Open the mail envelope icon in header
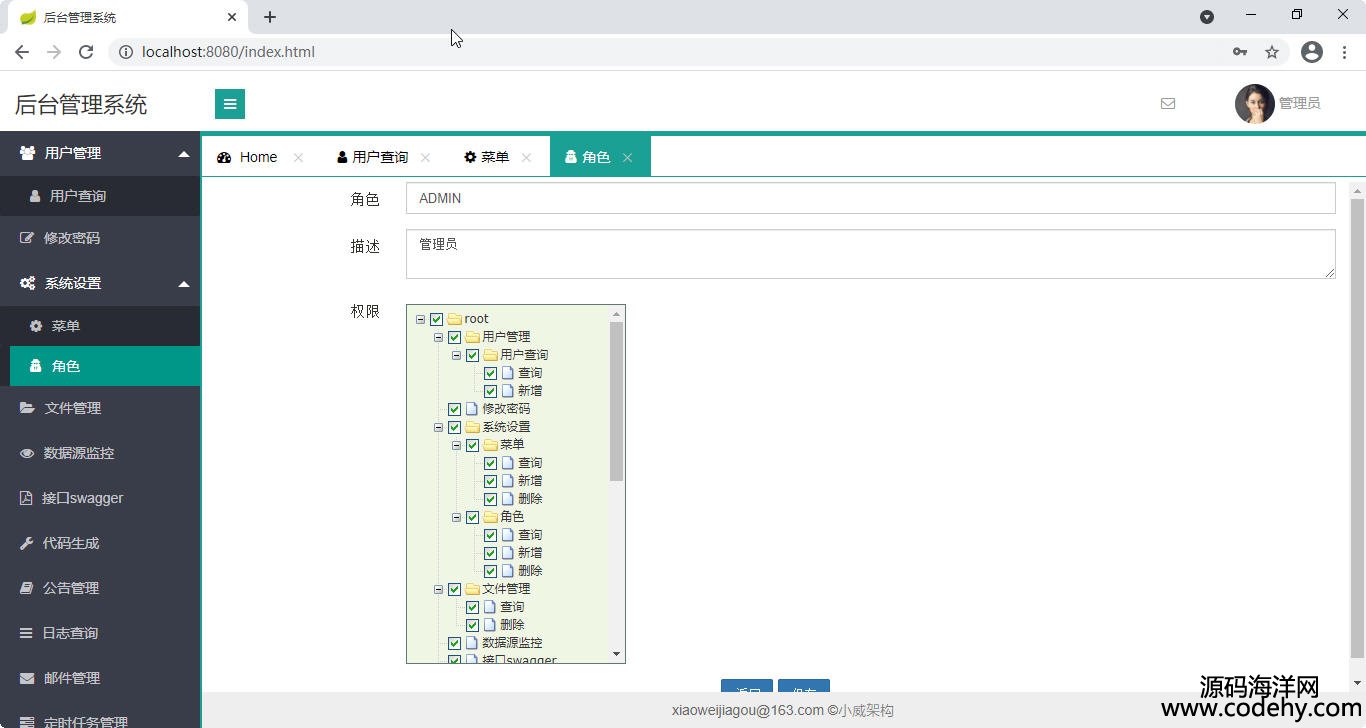The height and width of the screenshot is (728, 1366). pos(1167,103)
